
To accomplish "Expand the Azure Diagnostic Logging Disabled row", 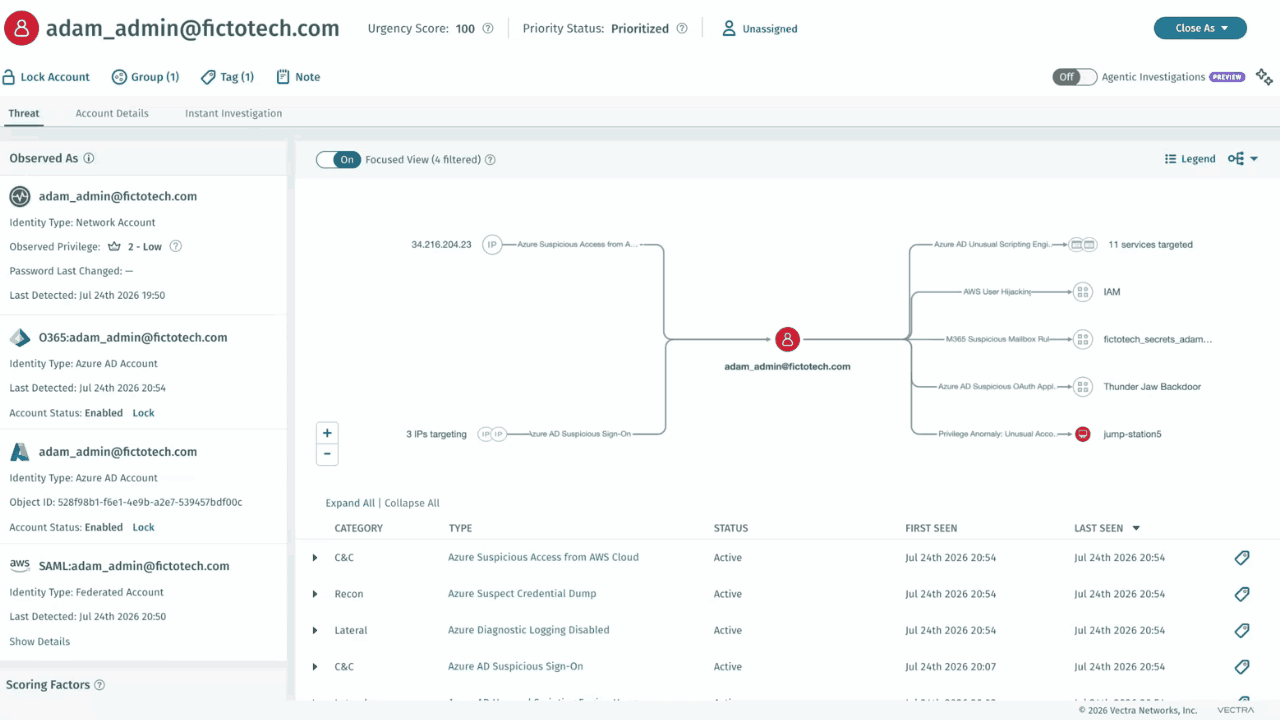I will (x=315, y=631).
